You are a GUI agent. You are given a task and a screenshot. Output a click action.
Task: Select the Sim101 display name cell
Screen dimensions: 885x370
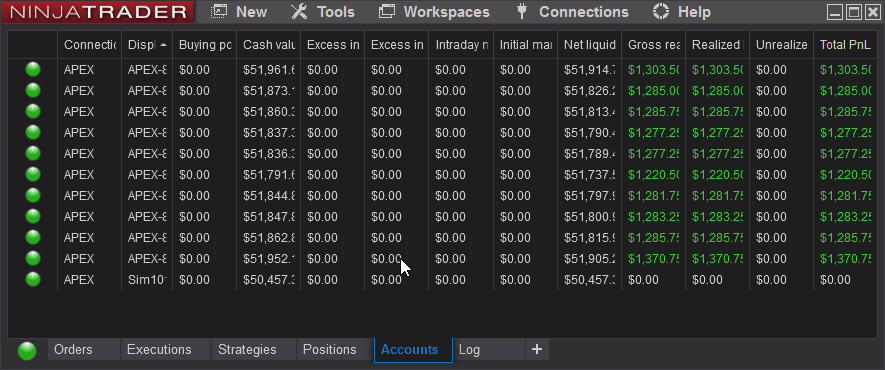tap(147, 280)
